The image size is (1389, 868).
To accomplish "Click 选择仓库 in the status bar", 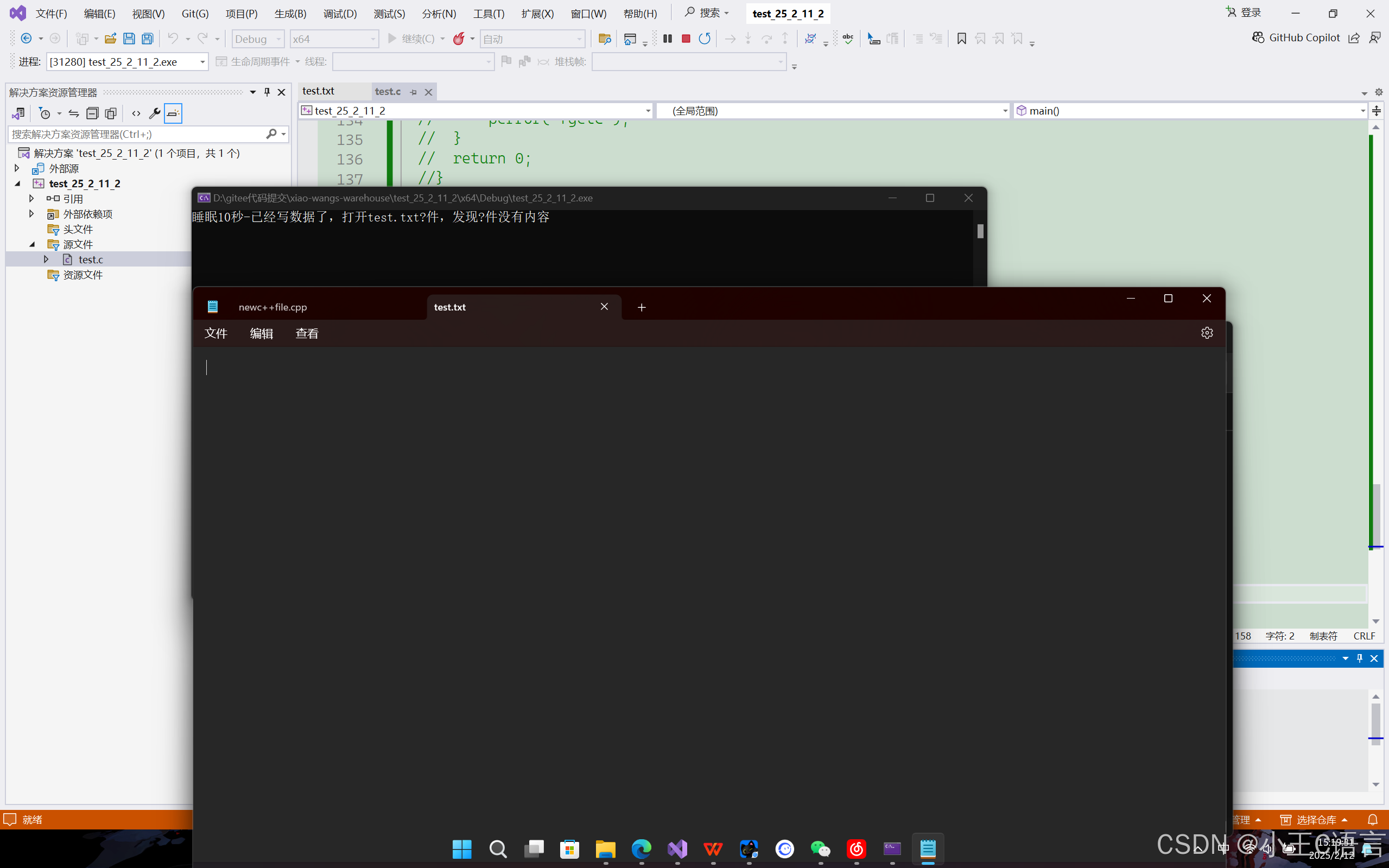I will point(1315,820).
